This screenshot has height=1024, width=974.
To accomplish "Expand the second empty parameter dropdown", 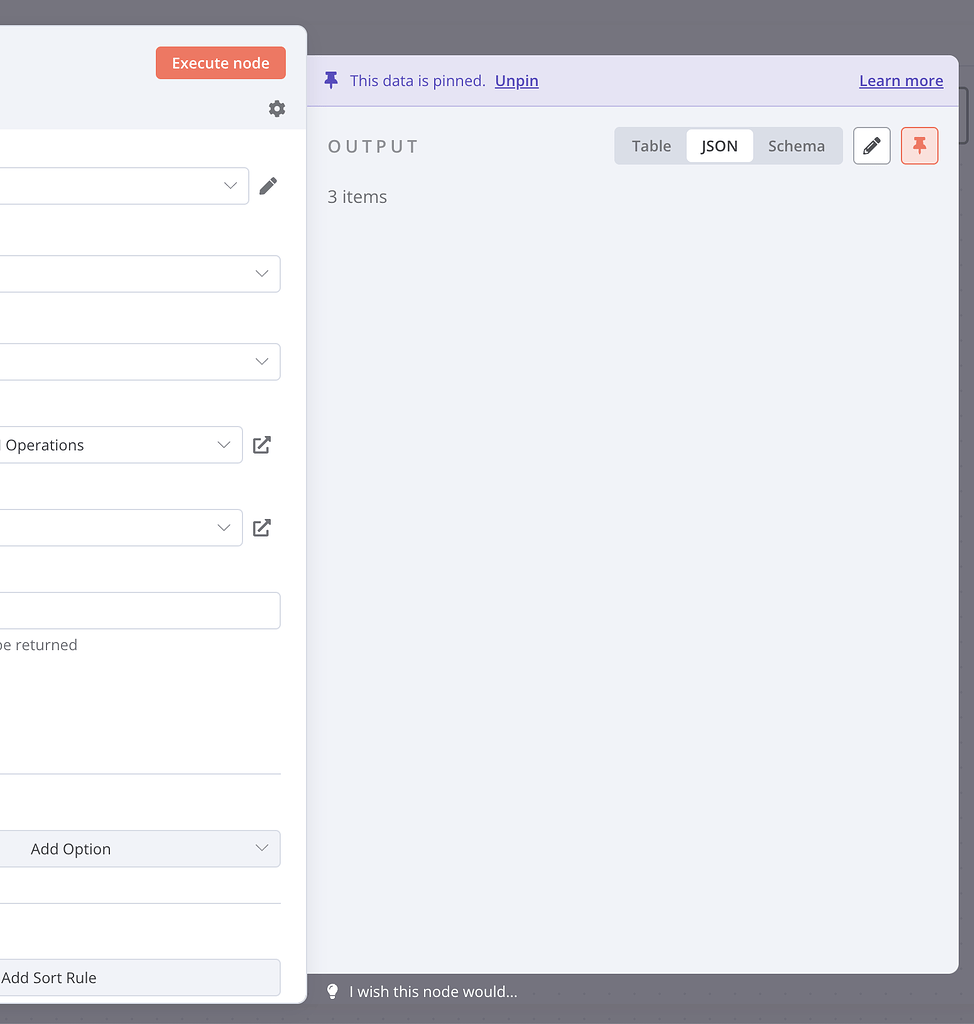I will click(261, 273).
